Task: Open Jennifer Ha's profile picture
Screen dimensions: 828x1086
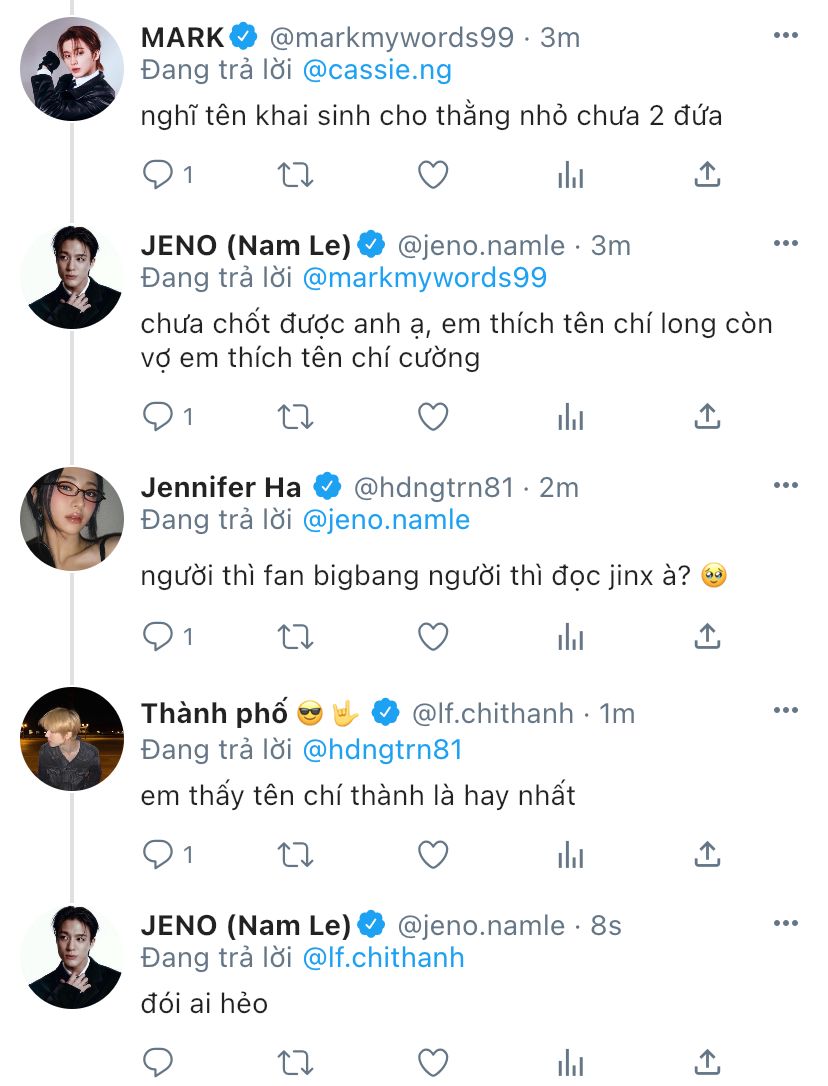Action: tap(72, 519)
